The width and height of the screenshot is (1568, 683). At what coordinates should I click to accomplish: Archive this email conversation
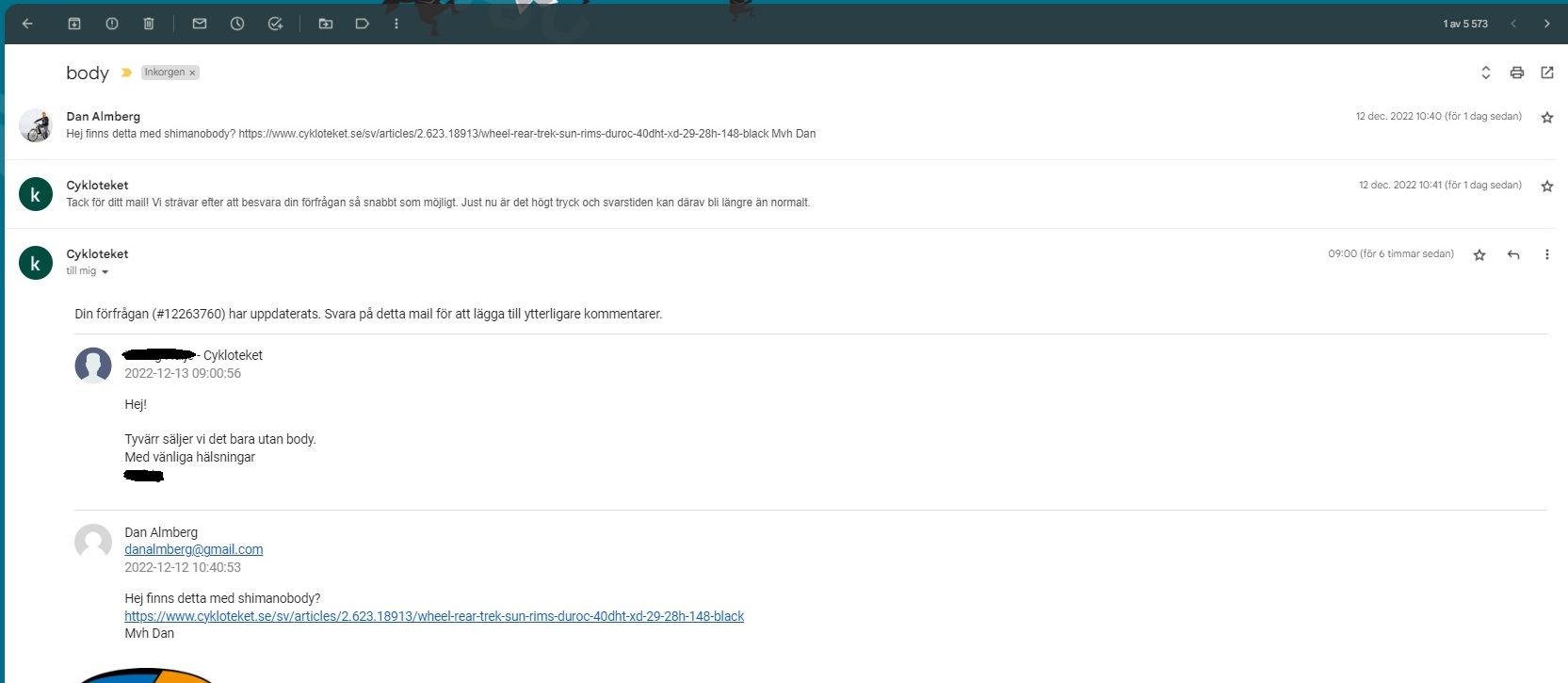(x=74, y=24)
